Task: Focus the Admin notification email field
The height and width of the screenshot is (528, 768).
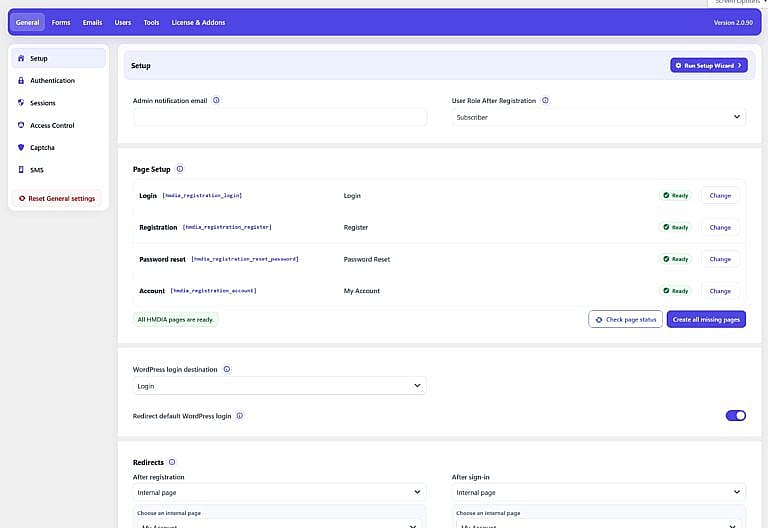Action: 280,117
